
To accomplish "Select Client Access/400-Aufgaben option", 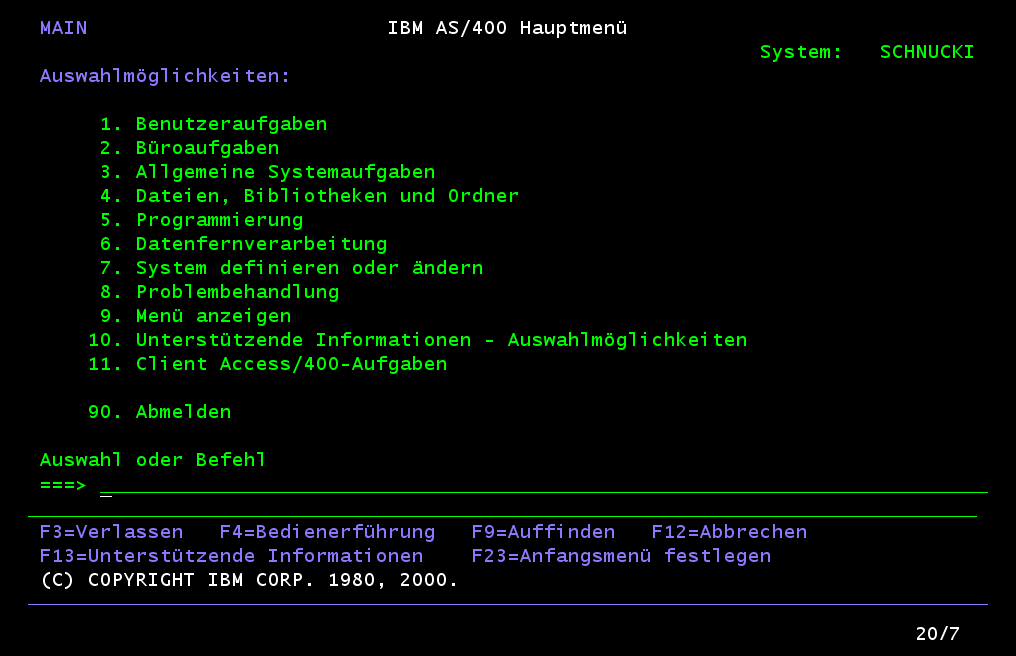I will tap(268, 364).
